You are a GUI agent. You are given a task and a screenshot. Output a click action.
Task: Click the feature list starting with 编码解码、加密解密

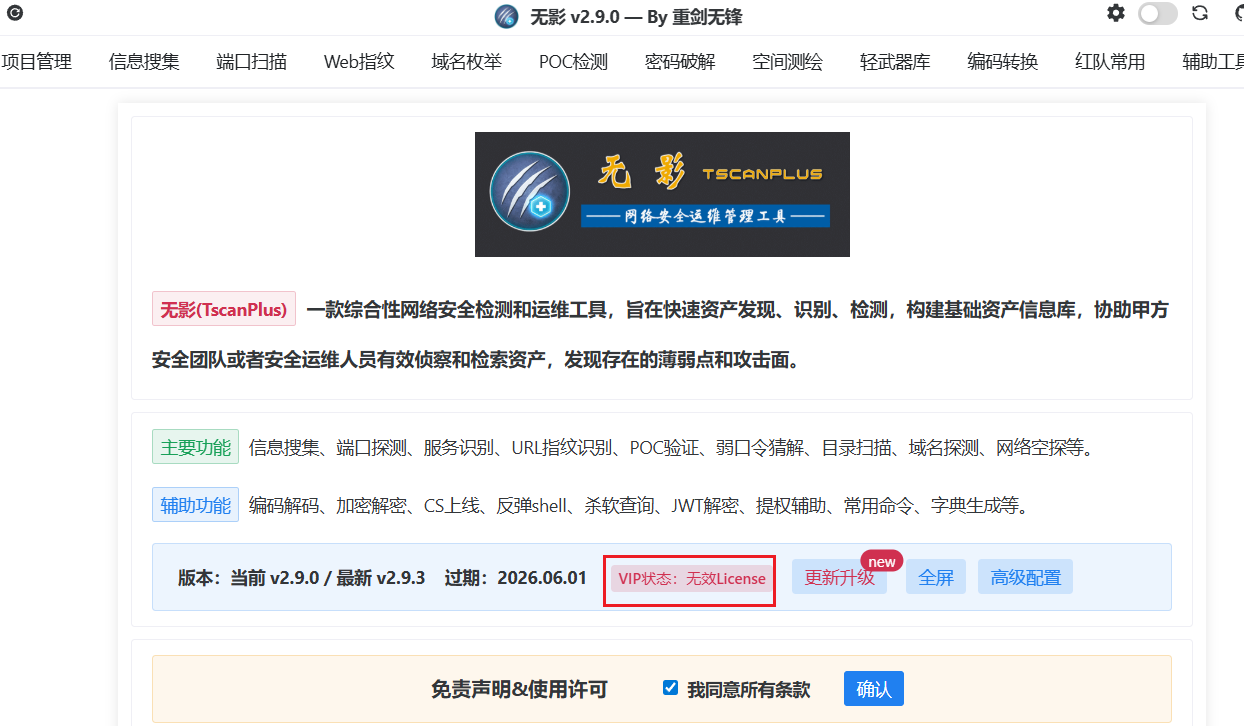639,505
